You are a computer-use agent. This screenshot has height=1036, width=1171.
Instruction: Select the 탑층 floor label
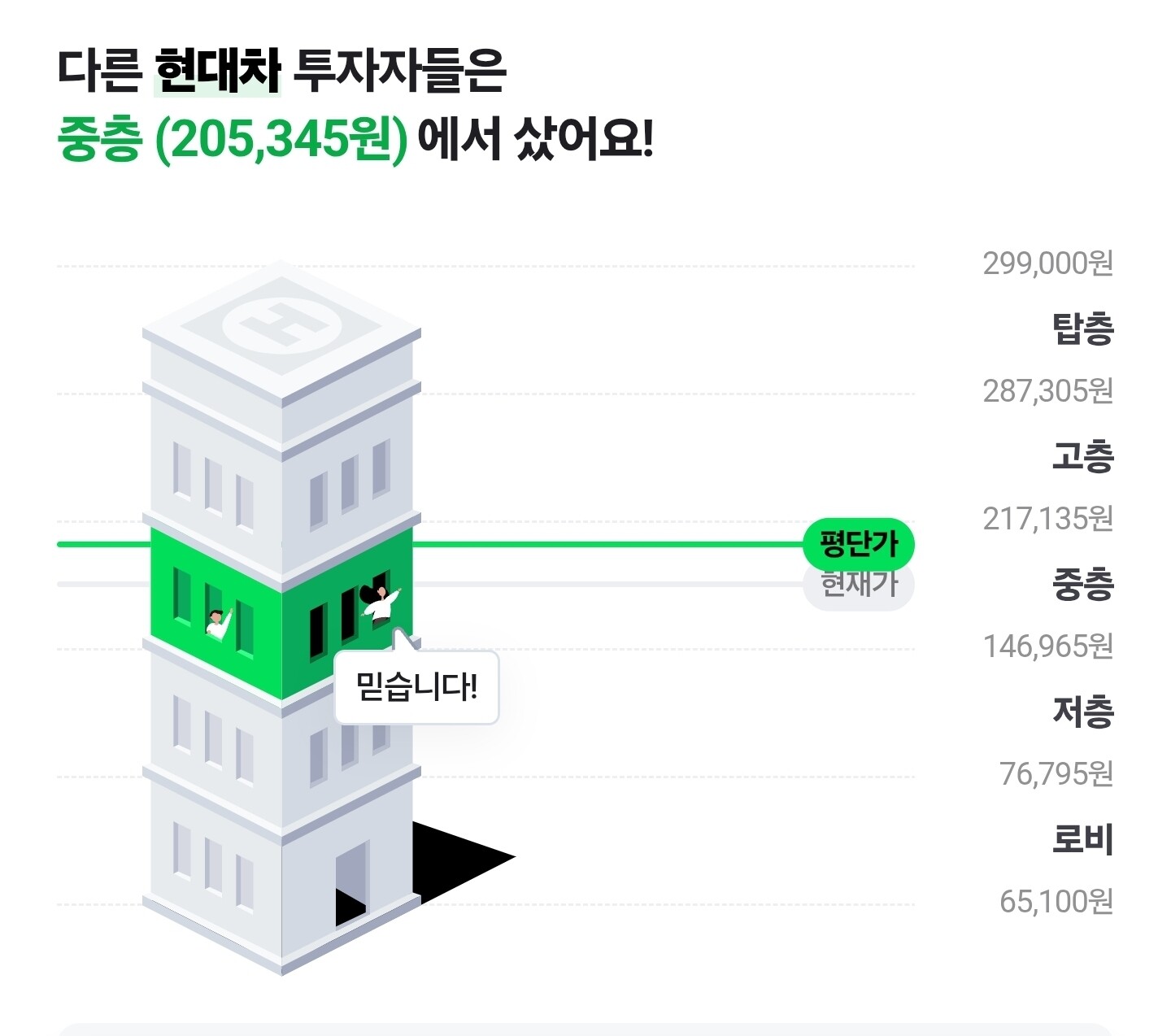pyautogui.click(x=1082, y=329)
